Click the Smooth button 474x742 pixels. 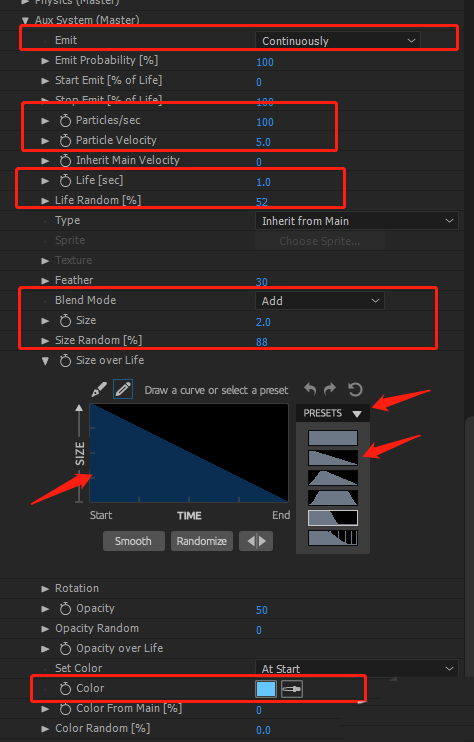point(133,541)
